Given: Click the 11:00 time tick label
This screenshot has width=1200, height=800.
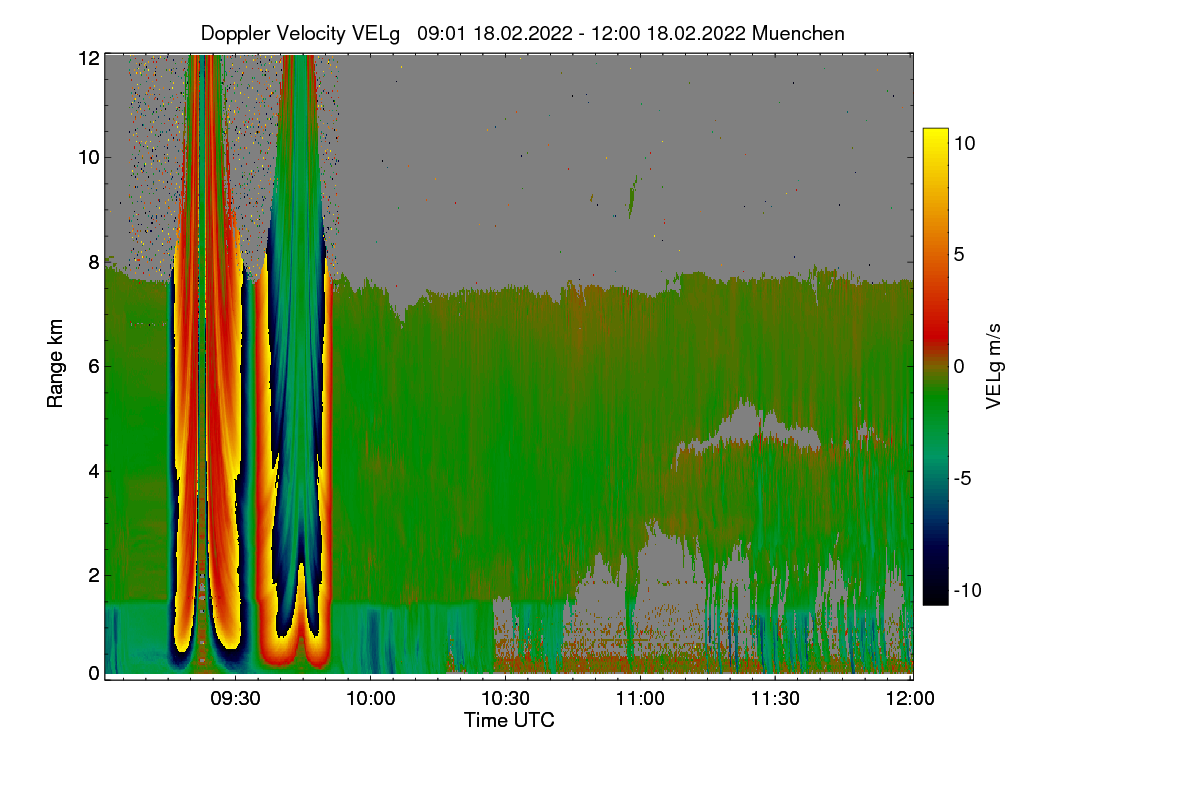Looking at the screenshot, I should click(x=640, y=697).
